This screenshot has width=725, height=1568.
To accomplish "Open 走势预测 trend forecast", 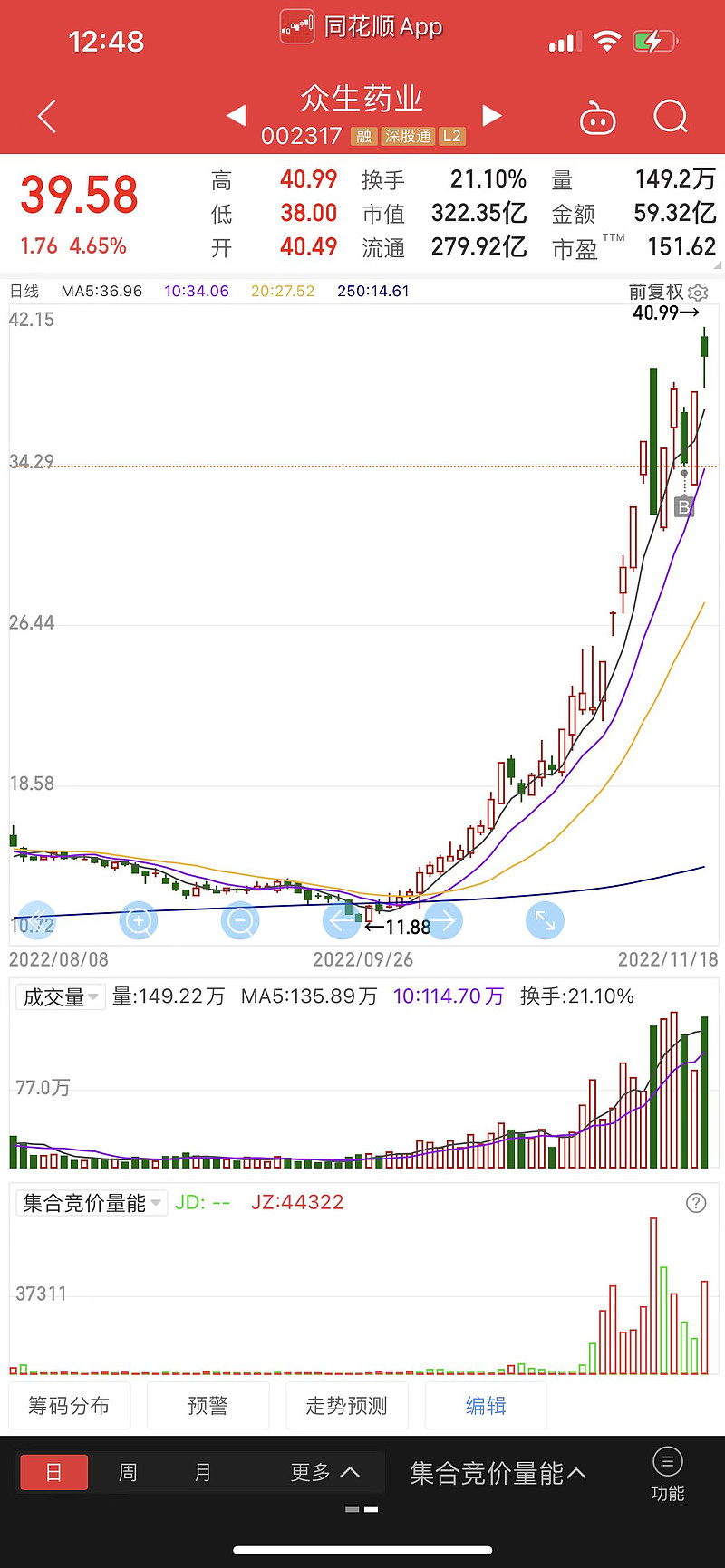I will tap(346, 1405).
